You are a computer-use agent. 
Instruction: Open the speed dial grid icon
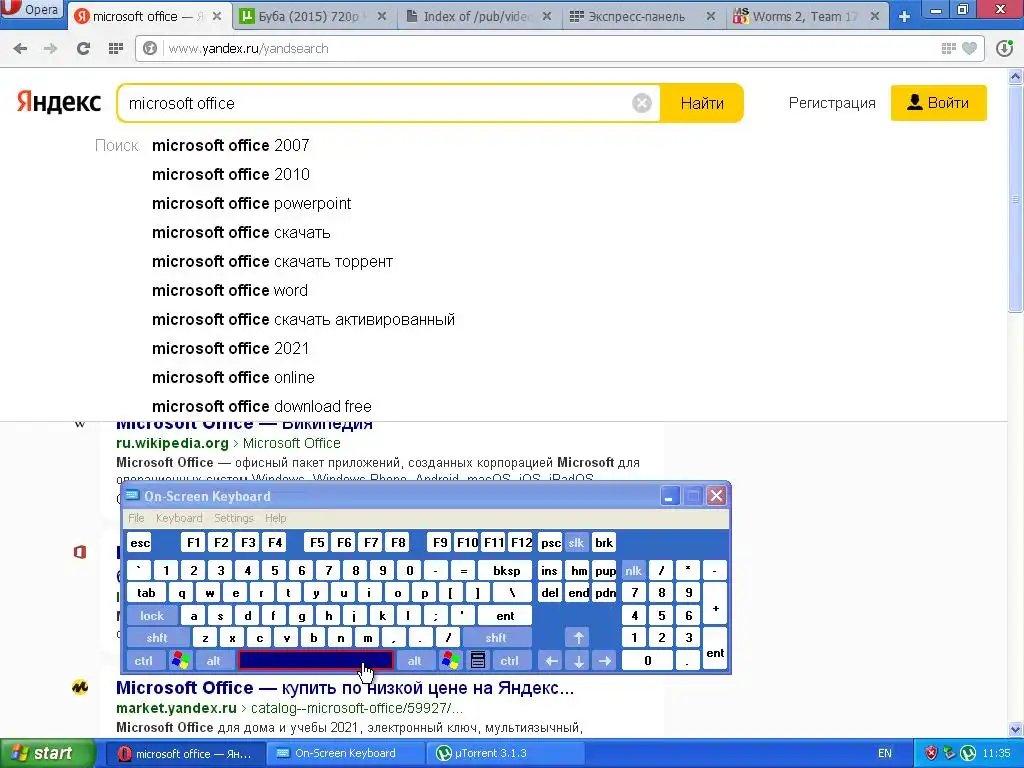(116, 48)
